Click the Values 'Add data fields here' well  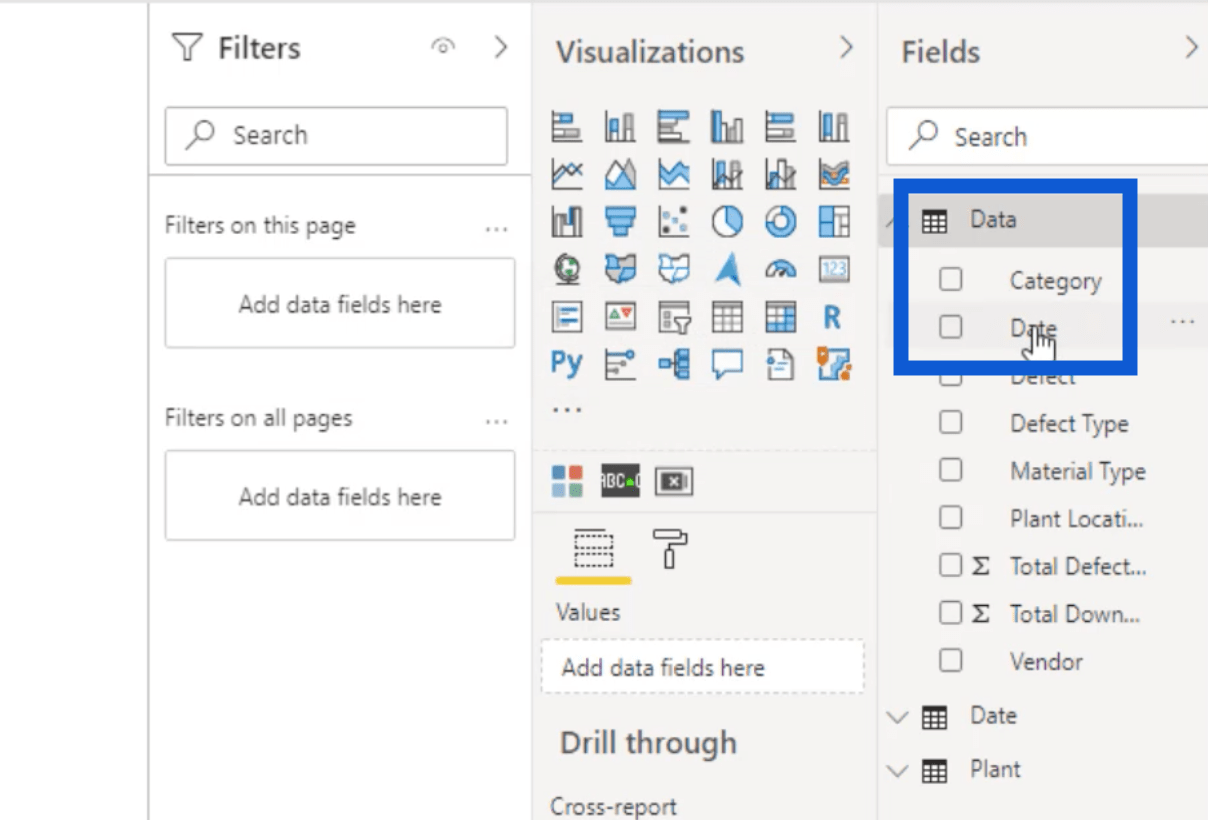click(x=702, y=667)
